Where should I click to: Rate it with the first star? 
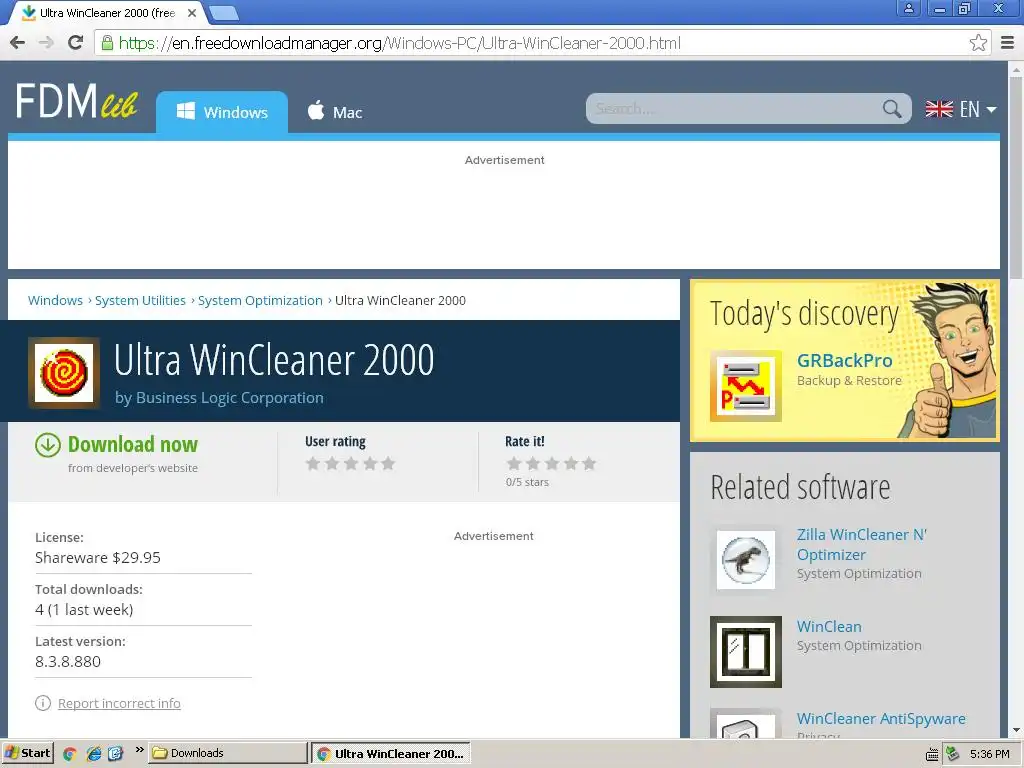pyautogui.click(x=514, y=463)
